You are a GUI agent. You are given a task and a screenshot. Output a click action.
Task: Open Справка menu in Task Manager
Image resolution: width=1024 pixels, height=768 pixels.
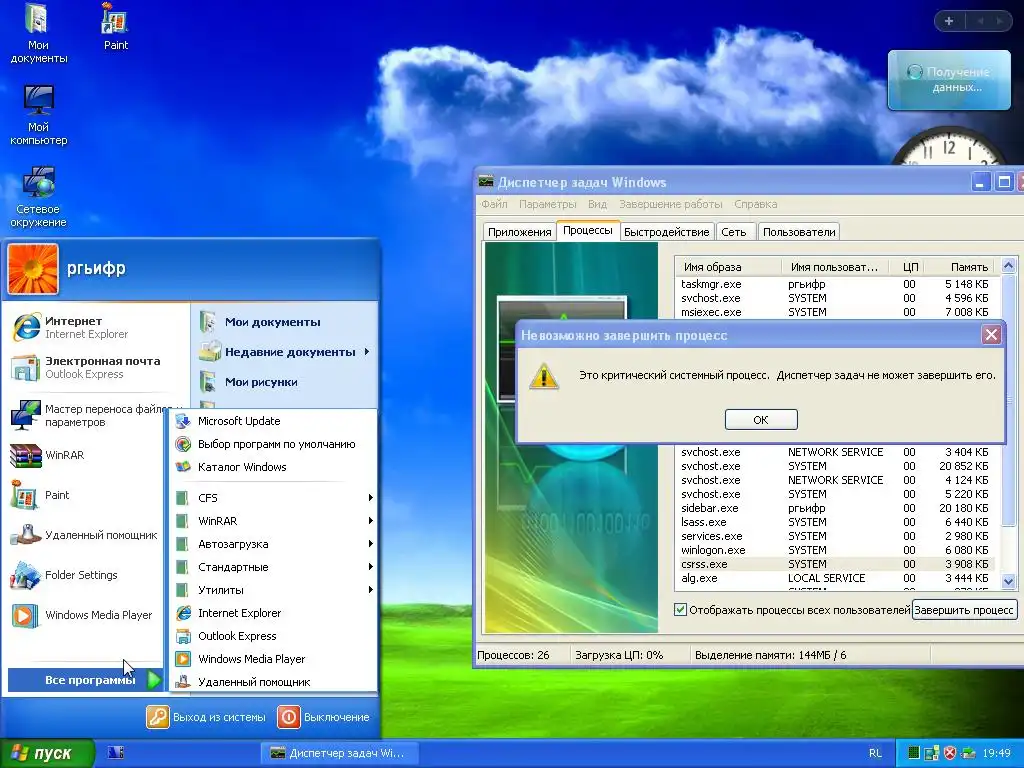coord(756,204)
